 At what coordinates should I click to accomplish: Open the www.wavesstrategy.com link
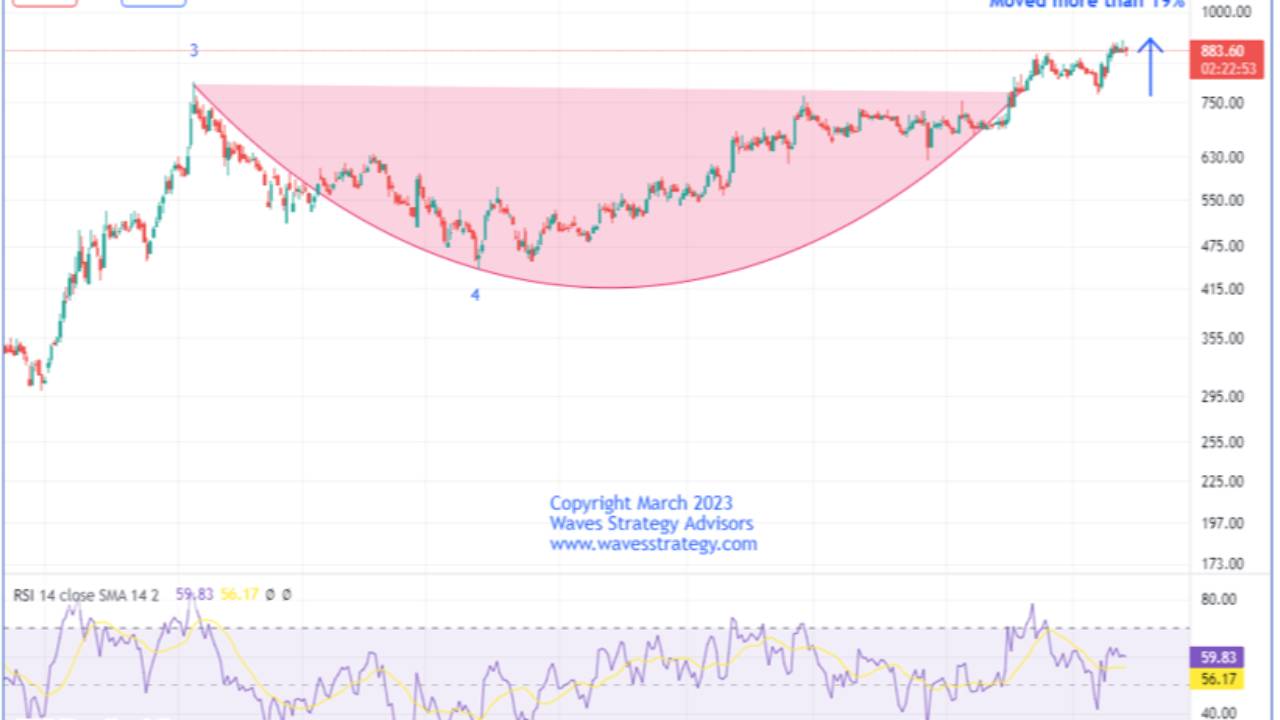pyautogui.click(x=653, y=544)
